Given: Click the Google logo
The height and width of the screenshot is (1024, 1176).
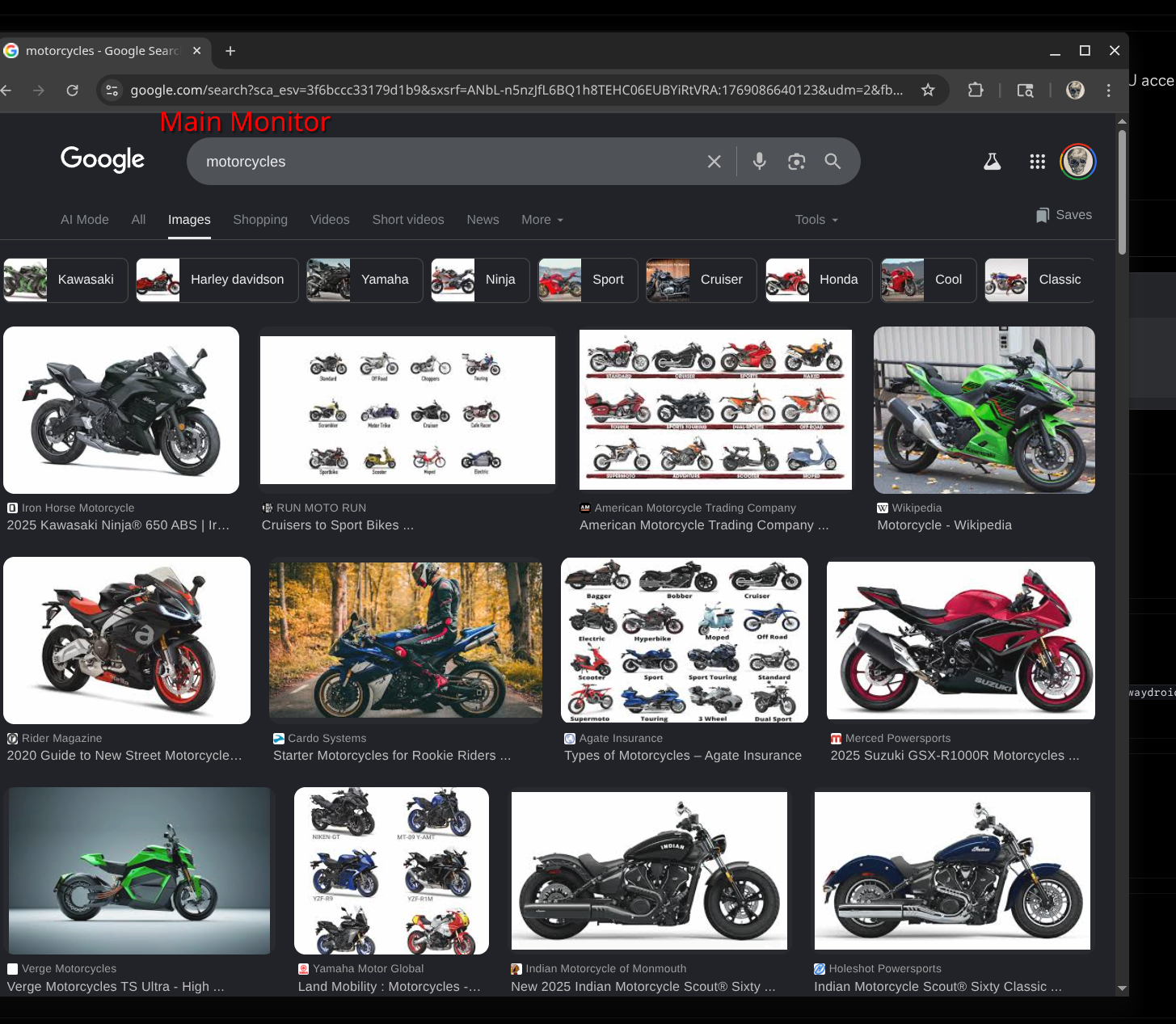Looking at the screenshot, I should (103, 160).
